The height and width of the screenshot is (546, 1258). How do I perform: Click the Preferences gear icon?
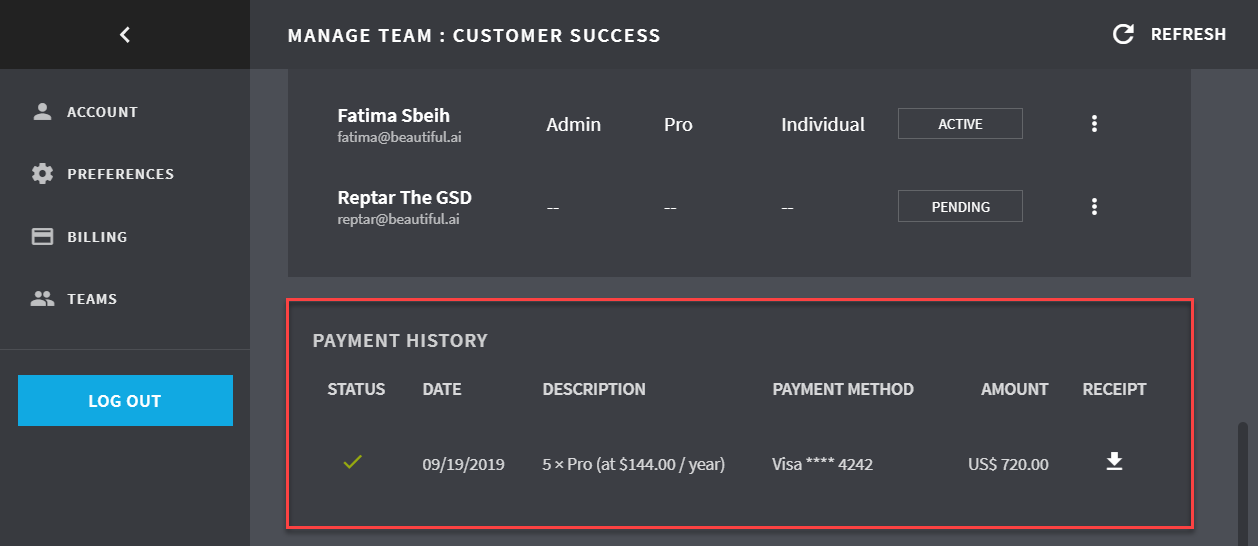pos(42,174)
